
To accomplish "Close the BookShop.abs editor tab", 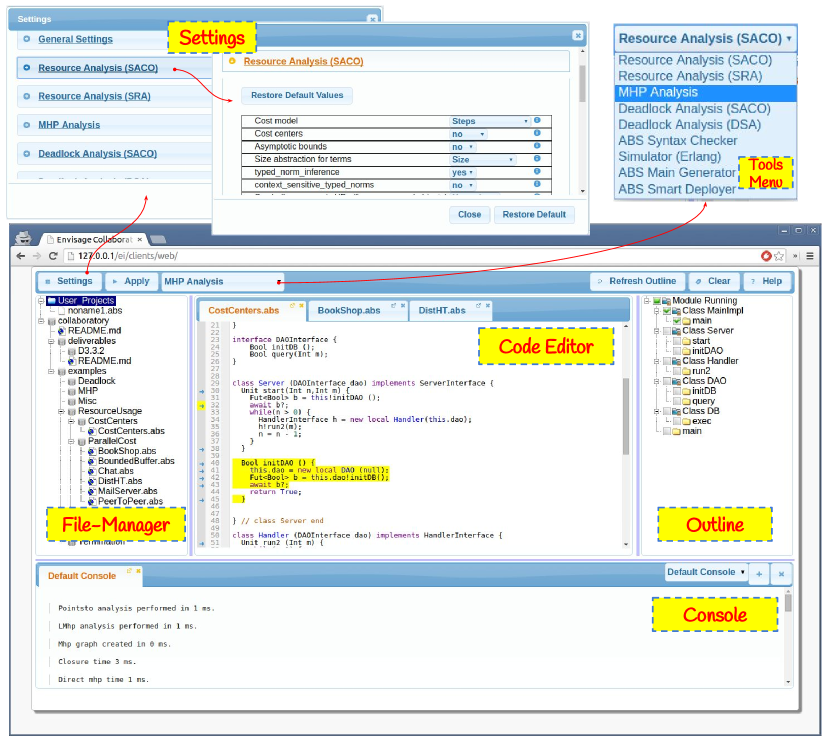I will 403,306.
